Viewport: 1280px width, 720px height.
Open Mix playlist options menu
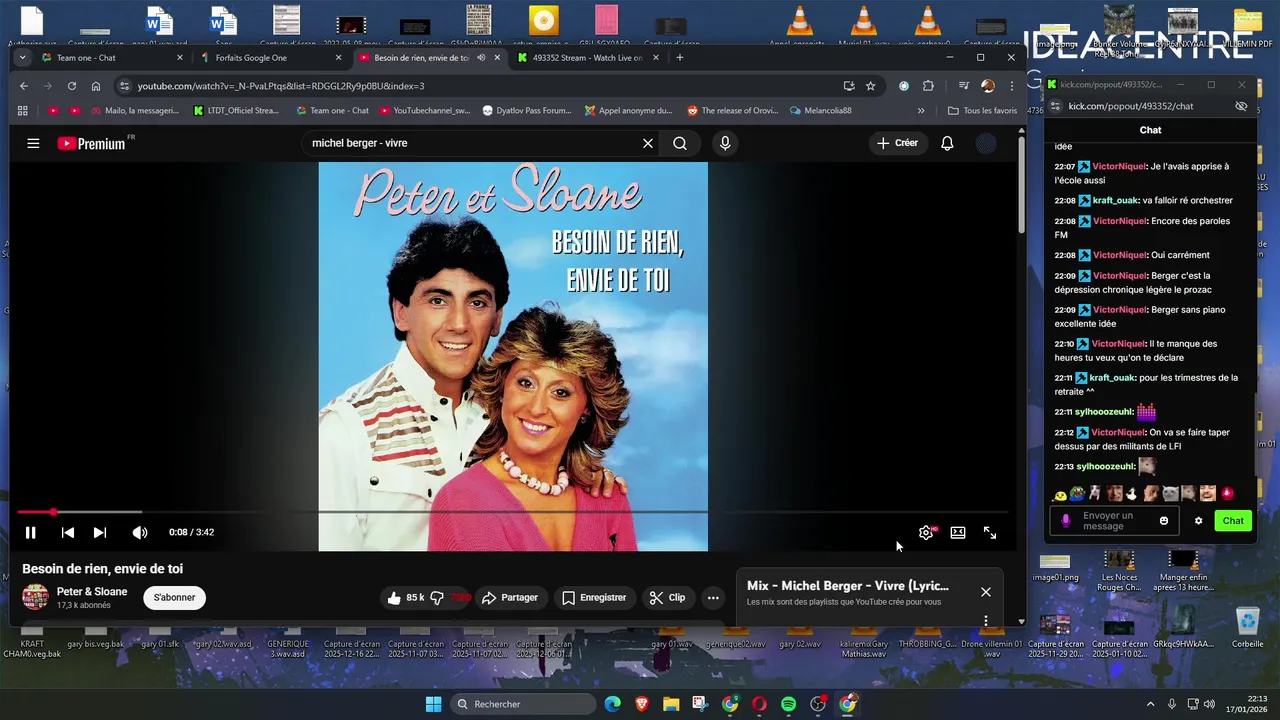click(986, 620)
